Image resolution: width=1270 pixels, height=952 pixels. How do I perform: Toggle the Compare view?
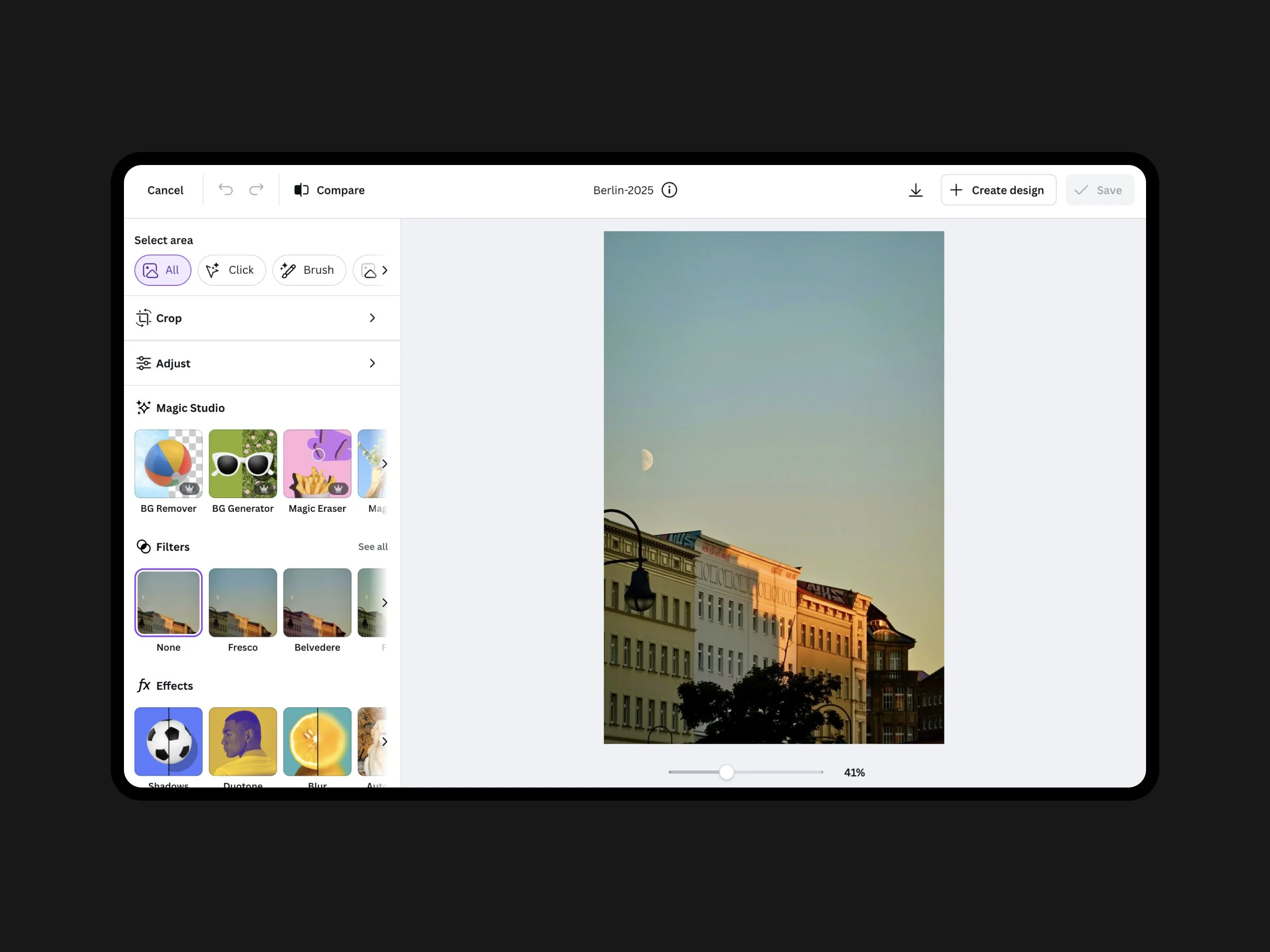point(330,190)
